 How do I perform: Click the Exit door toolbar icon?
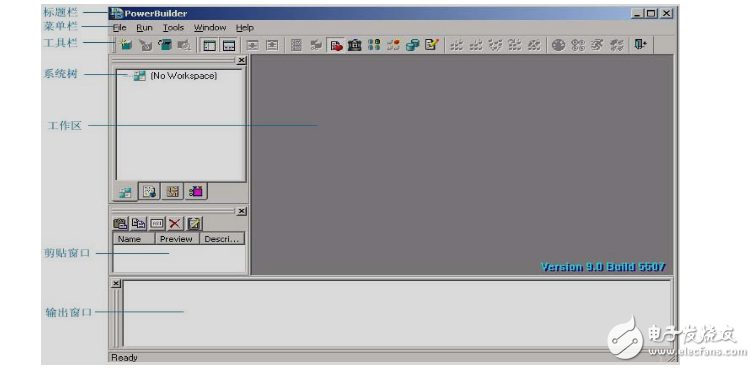tap(640, 45)
